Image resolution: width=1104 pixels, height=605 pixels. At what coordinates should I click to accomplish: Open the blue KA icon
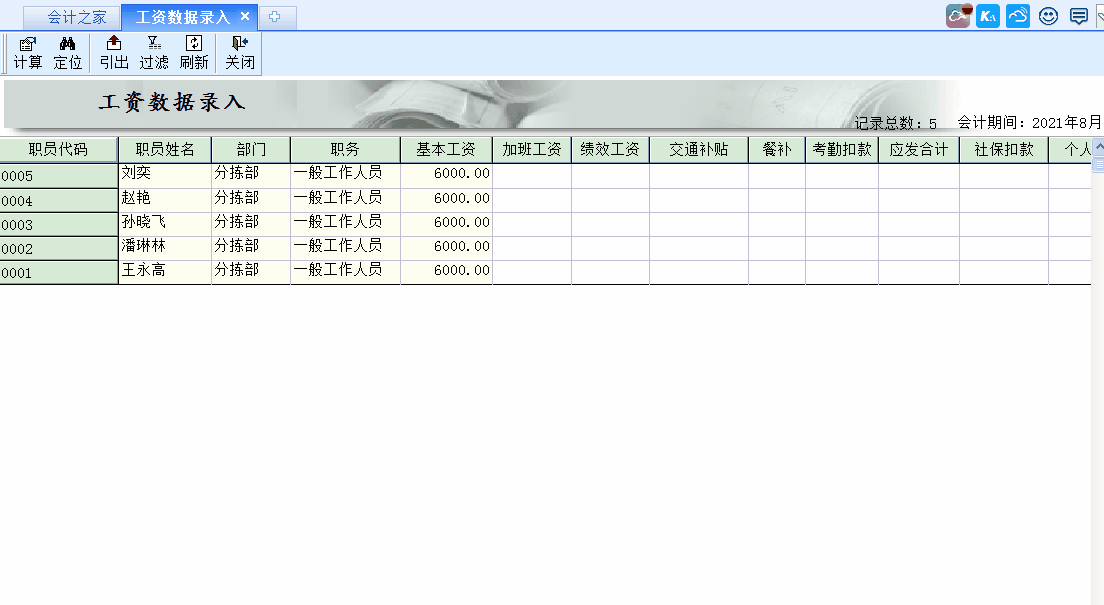(x=988, y=16)
